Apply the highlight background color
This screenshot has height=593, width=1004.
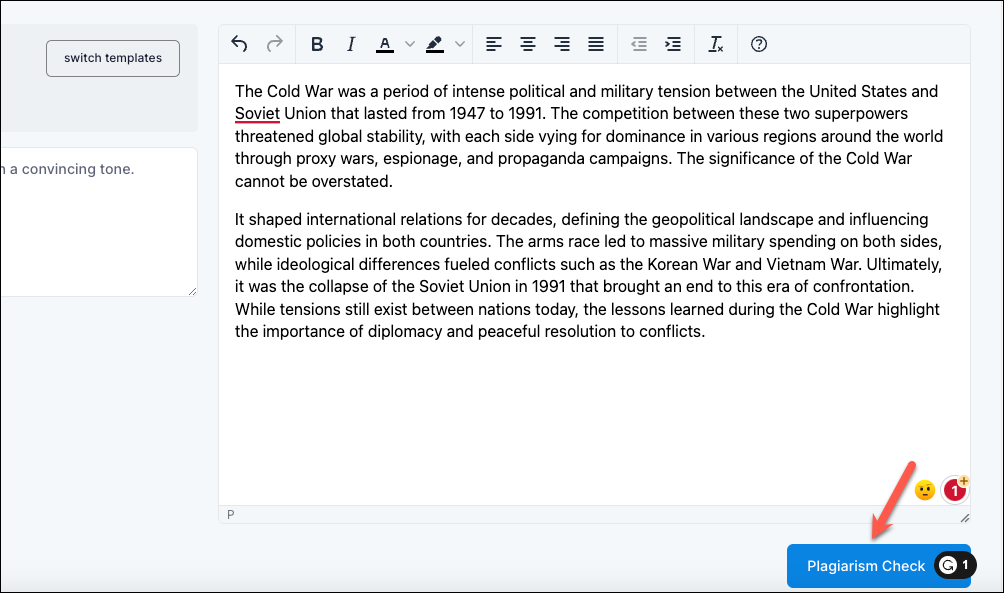[435, 44]
